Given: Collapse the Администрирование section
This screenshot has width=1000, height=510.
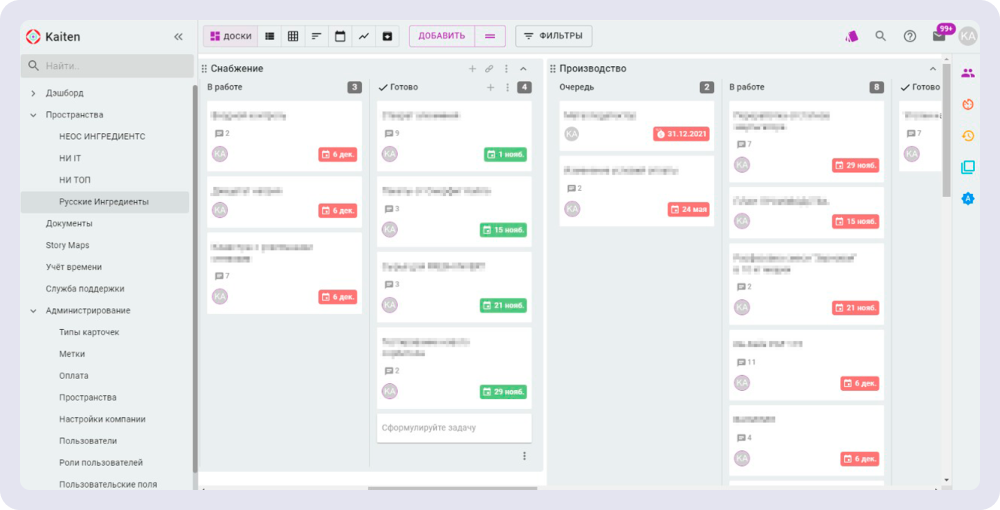Looking at the screenshot, I should [x=33, y=311].
